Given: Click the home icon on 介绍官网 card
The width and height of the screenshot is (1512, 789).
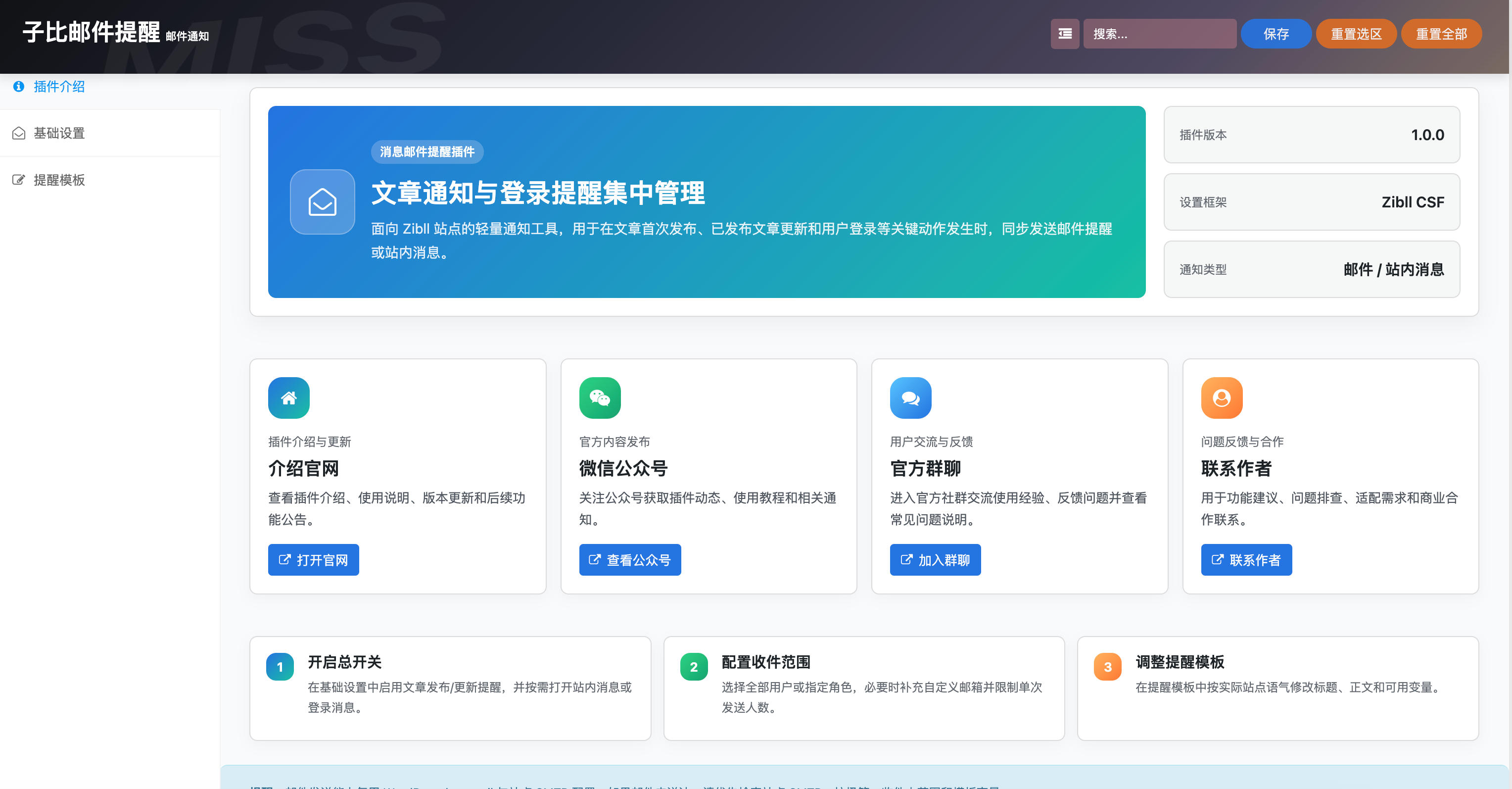Looking at the screenshot, I should click(289, 398).
